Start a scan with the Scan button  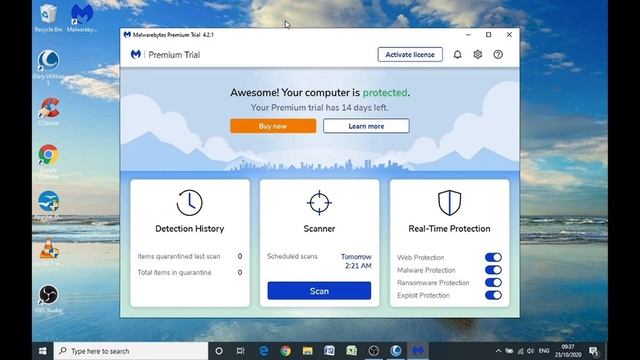pos(319,291)
